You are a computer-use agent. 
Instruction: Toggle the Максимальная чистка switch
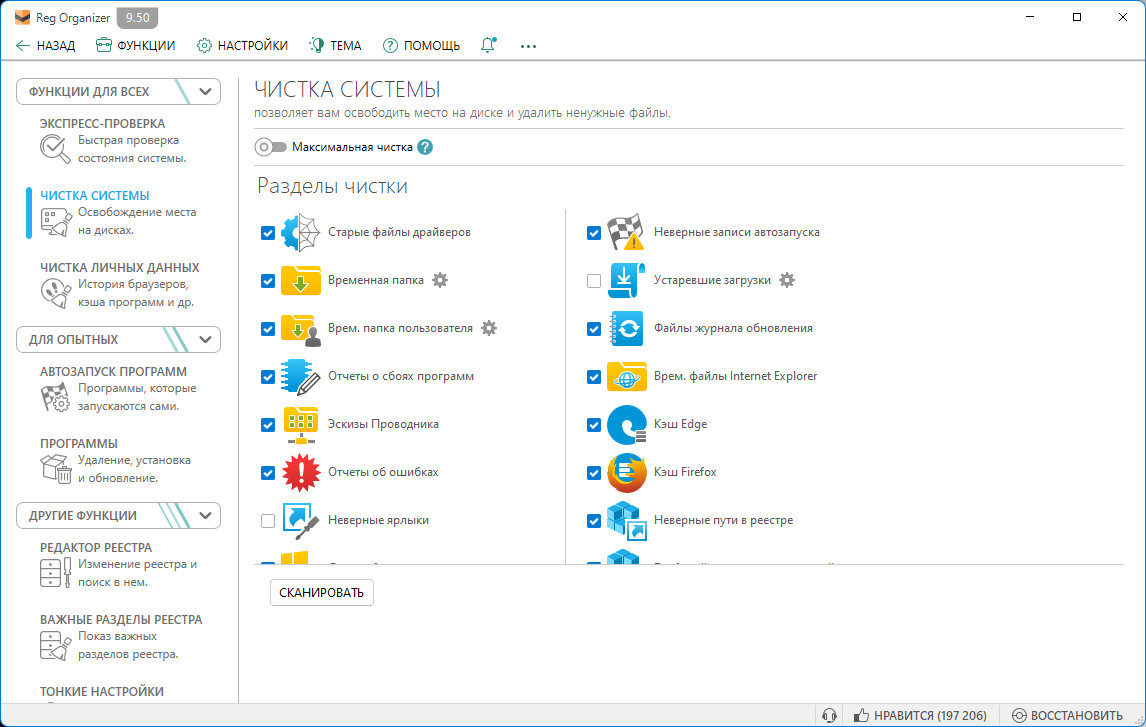coord(270,147)
